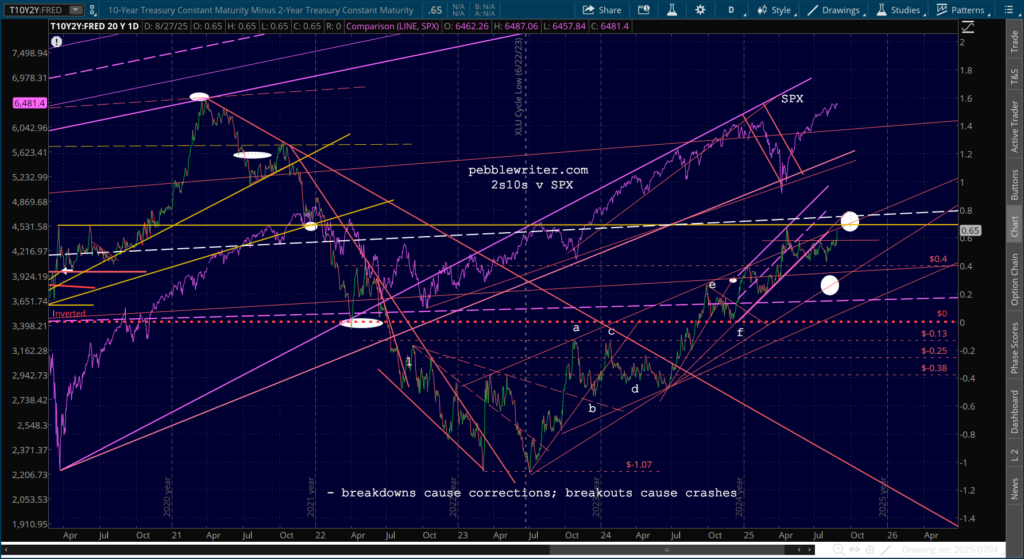1024x559 pixels.
Task: Click the chart alert warning icon
Action: coord(57,42)
